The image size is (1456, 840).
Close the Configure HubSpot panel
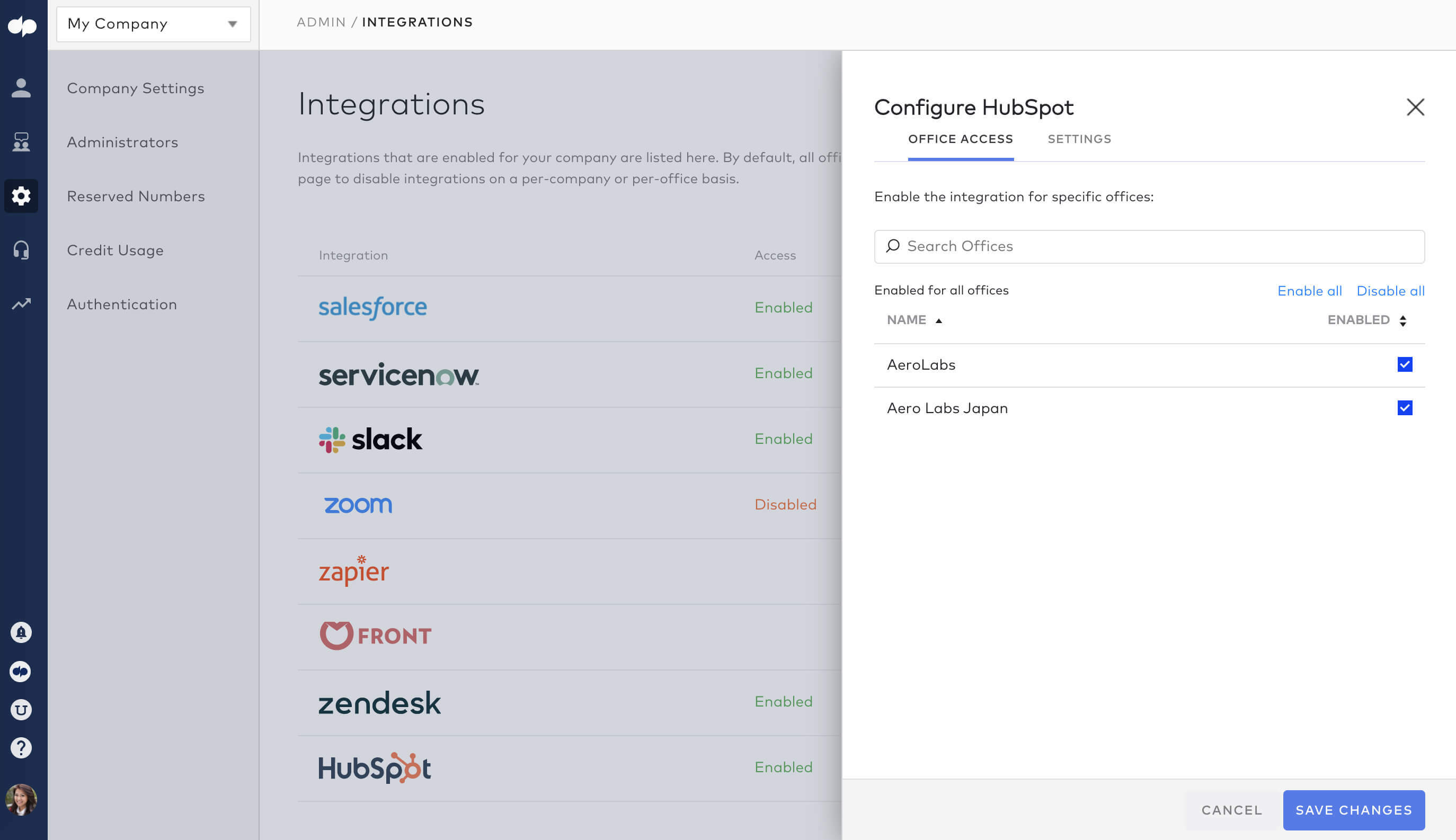tap(1415, 107)
